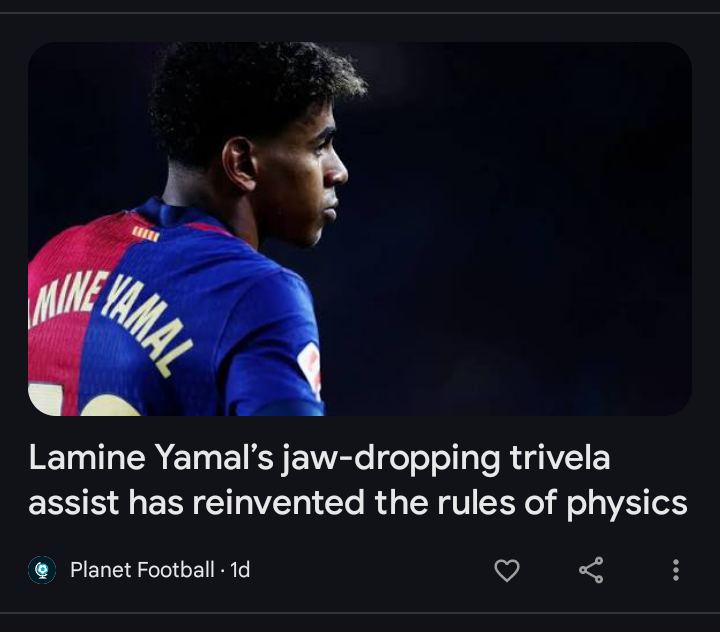Screen dimensions: 720x632
Task: Click the jersey number at photo bottom
Action: tap(85, 401)
